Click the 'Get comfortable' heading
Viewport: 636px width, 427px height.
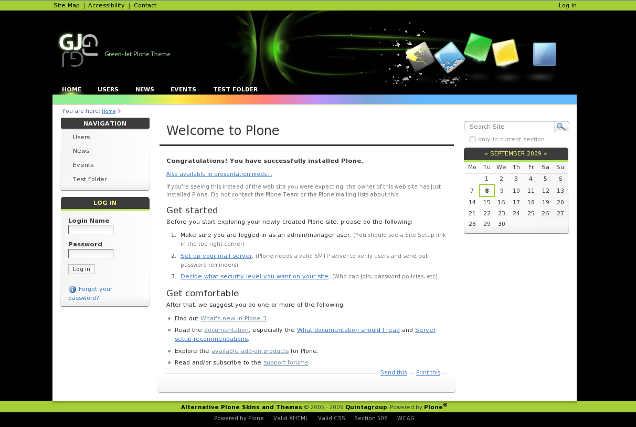pyautogui.click(x=202, y=293)
